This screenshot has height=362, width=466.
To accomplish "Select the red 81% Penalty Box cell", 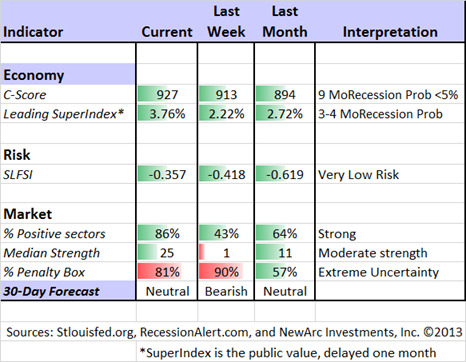I will point(167,272).
